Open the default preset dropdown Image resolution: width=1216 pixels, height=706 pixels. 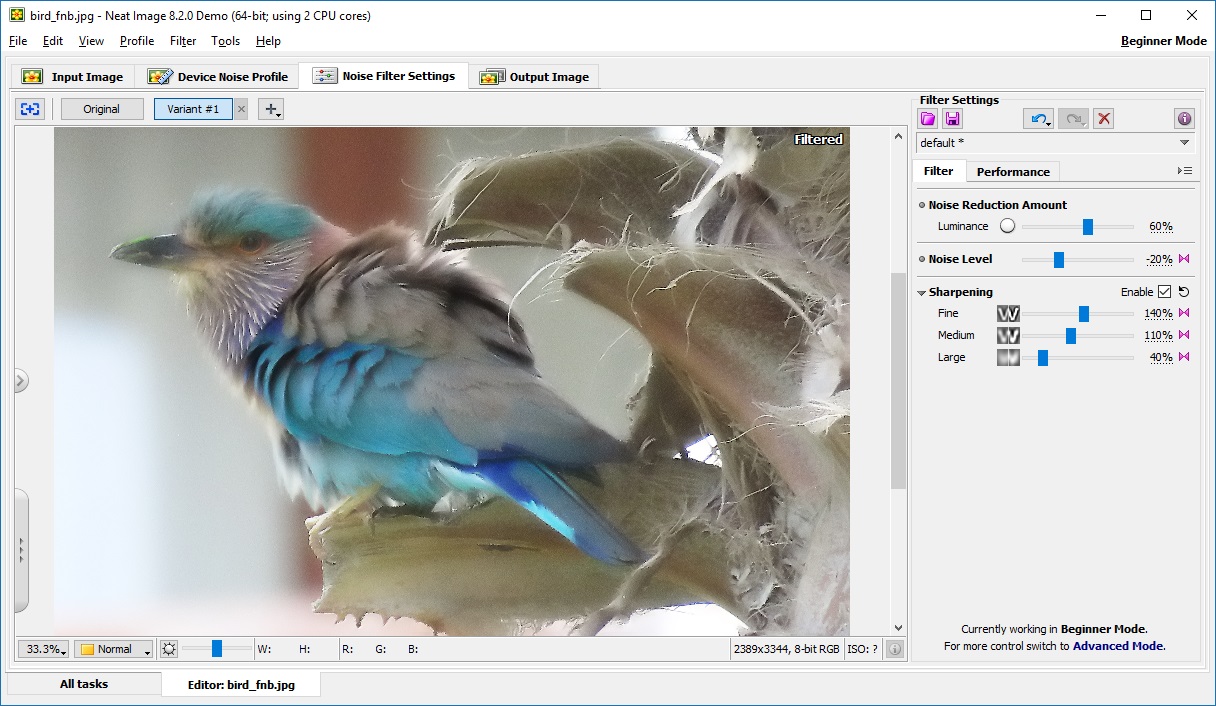(x=1186, y=142)
